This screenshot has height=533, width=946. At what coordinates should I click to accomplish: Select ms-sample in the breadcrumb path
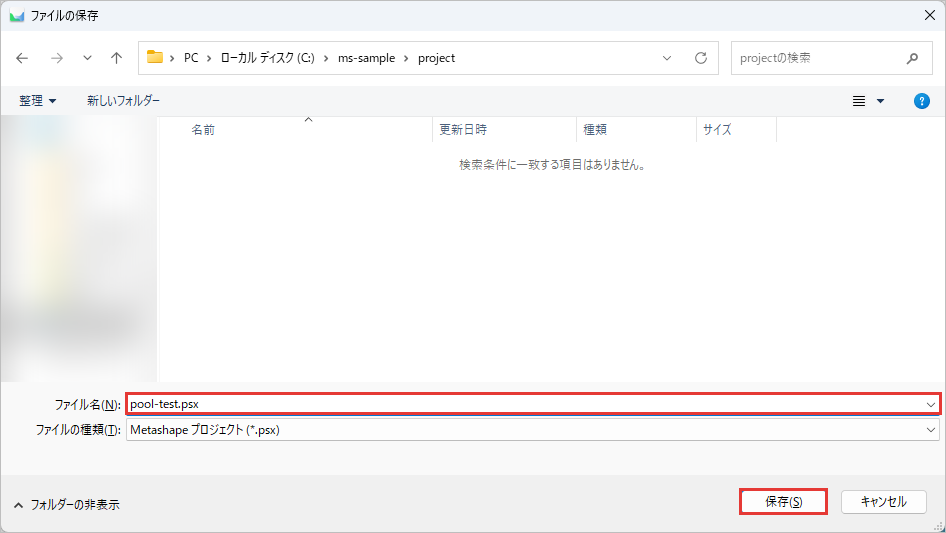[366, 58]
